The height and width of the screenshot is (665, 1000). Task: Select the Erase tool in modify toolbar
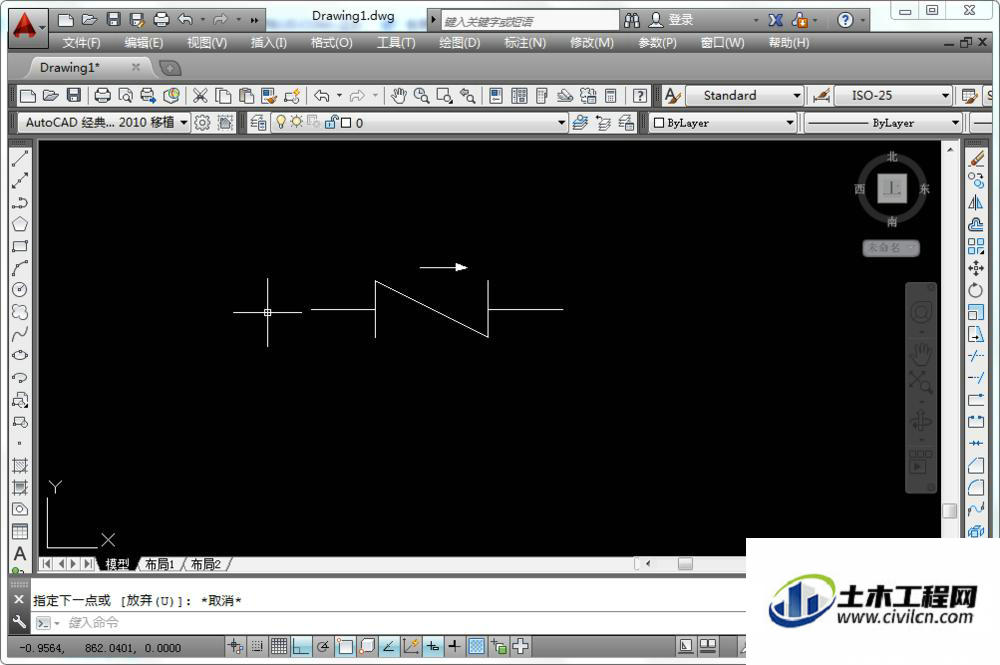tap(976, 159)
